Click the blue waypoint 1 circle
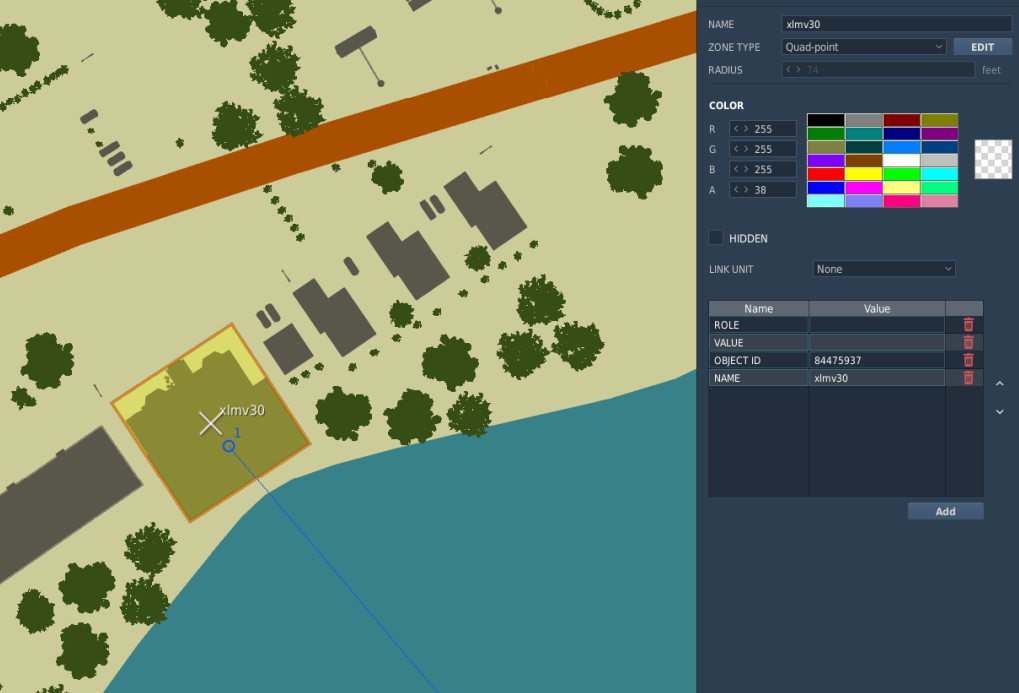This screenshot has width=1019, height=693. coord(229,446)
